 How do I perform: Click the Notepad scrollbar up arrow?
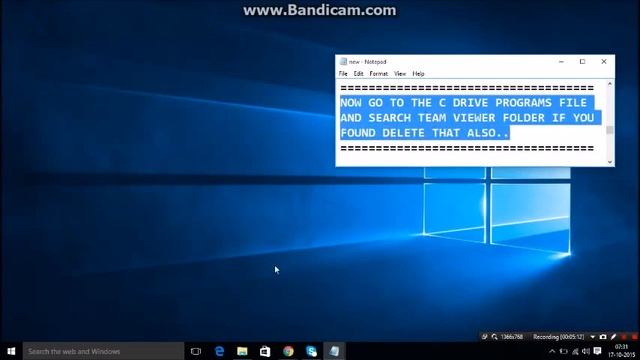pos(610,84)
